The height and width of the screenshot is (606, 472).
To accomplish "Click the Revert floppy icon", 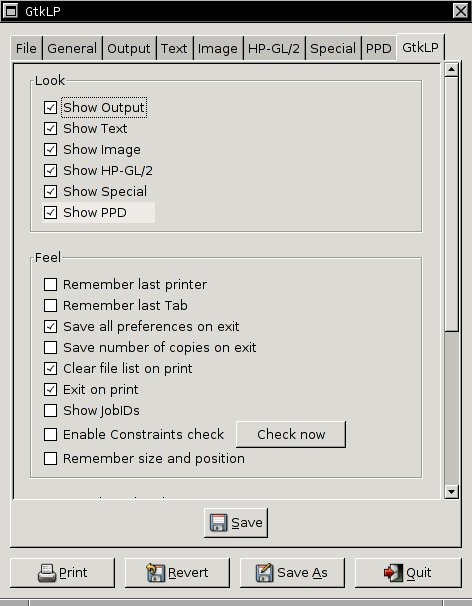I will (x=156, y=572).
